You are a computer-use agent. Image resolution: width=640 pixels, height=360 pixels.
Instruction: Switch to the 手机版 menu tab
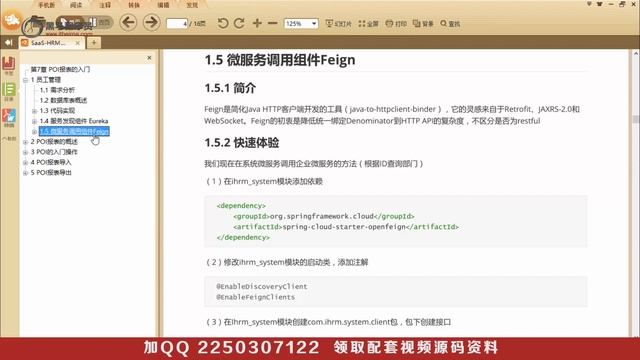pyautogui.click(x=46, y=5)
